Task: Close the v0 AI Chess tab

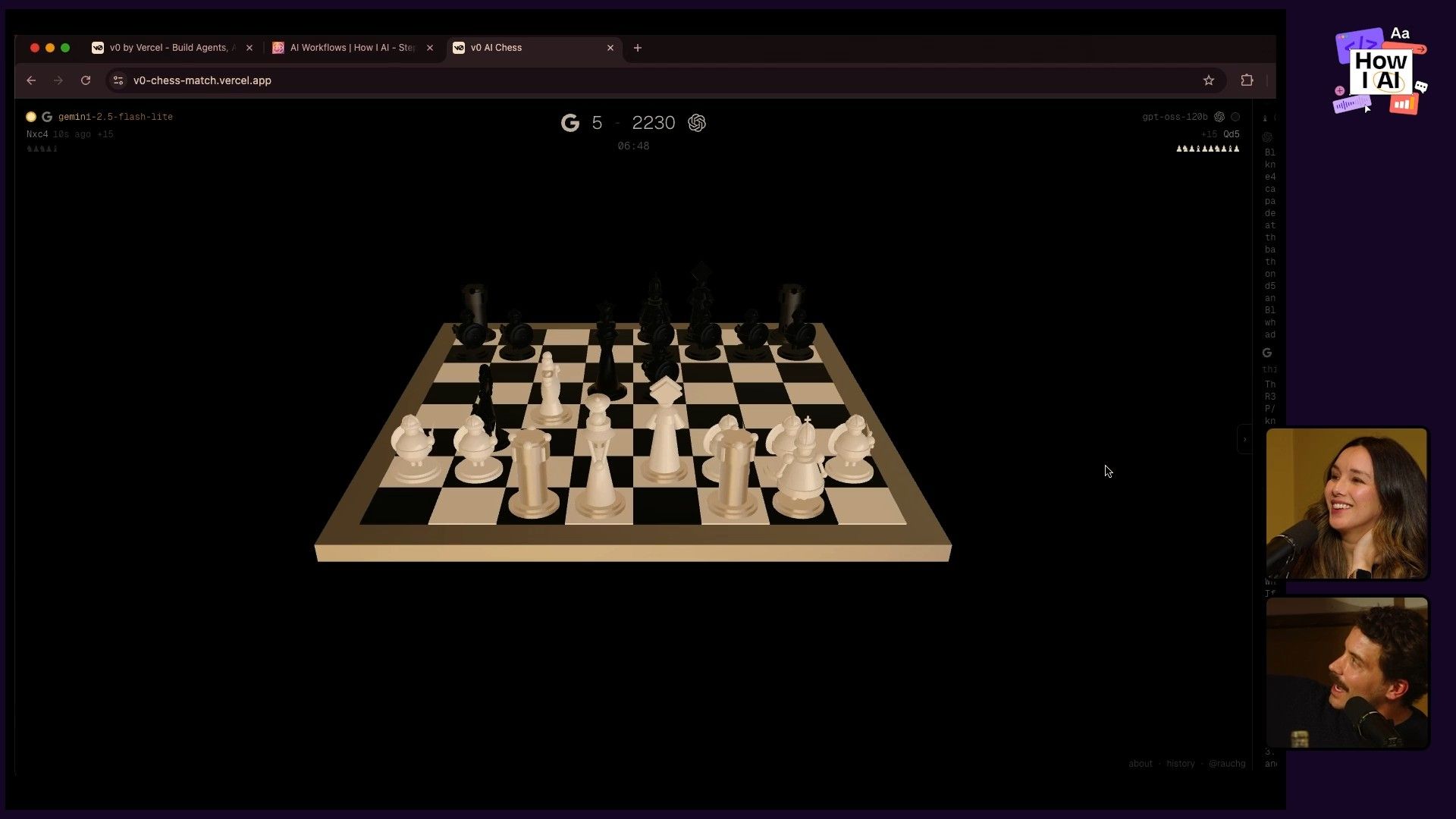Action: [610, 48]
